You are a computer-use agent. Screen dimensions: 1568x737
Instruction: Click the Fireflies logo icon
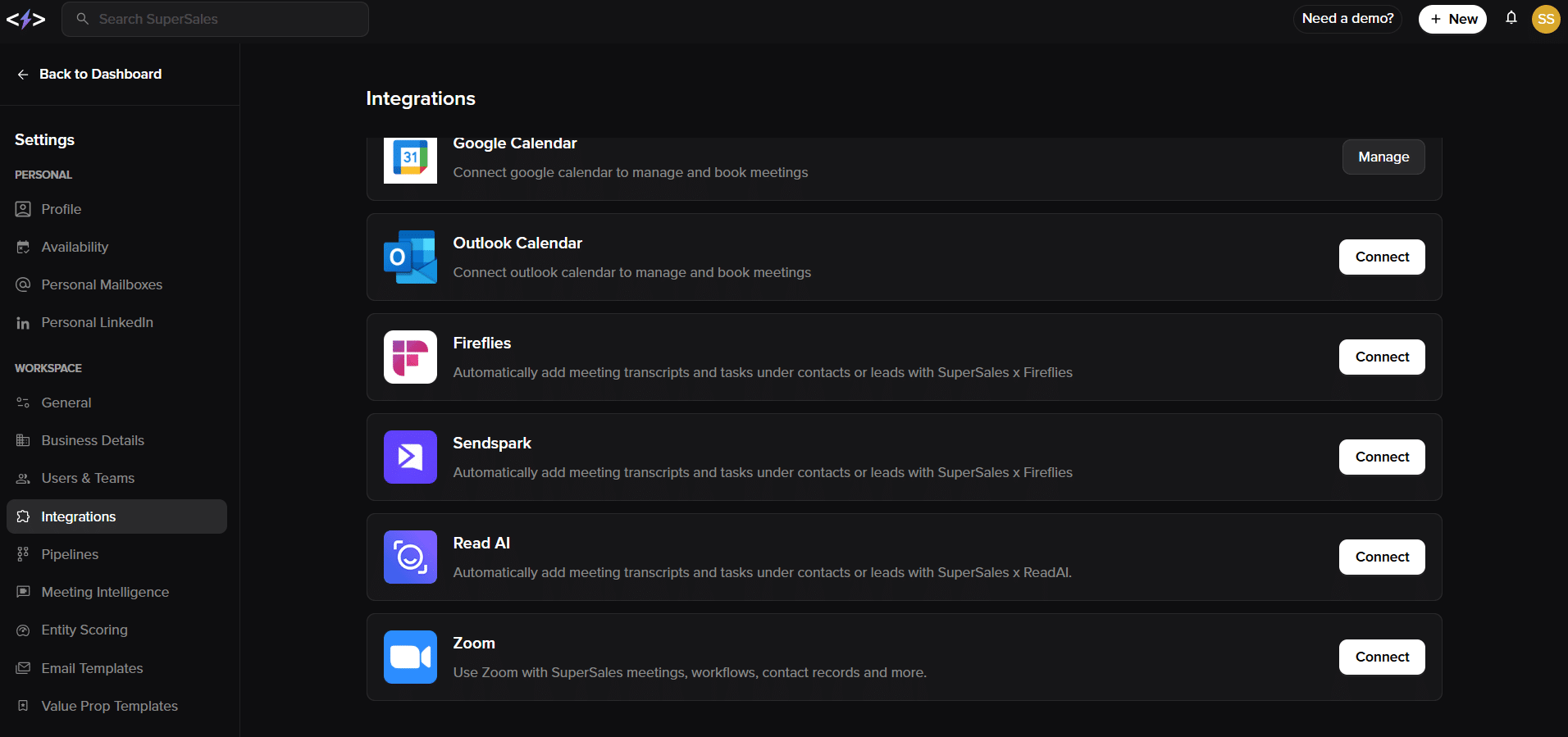[x=410, y=357]
